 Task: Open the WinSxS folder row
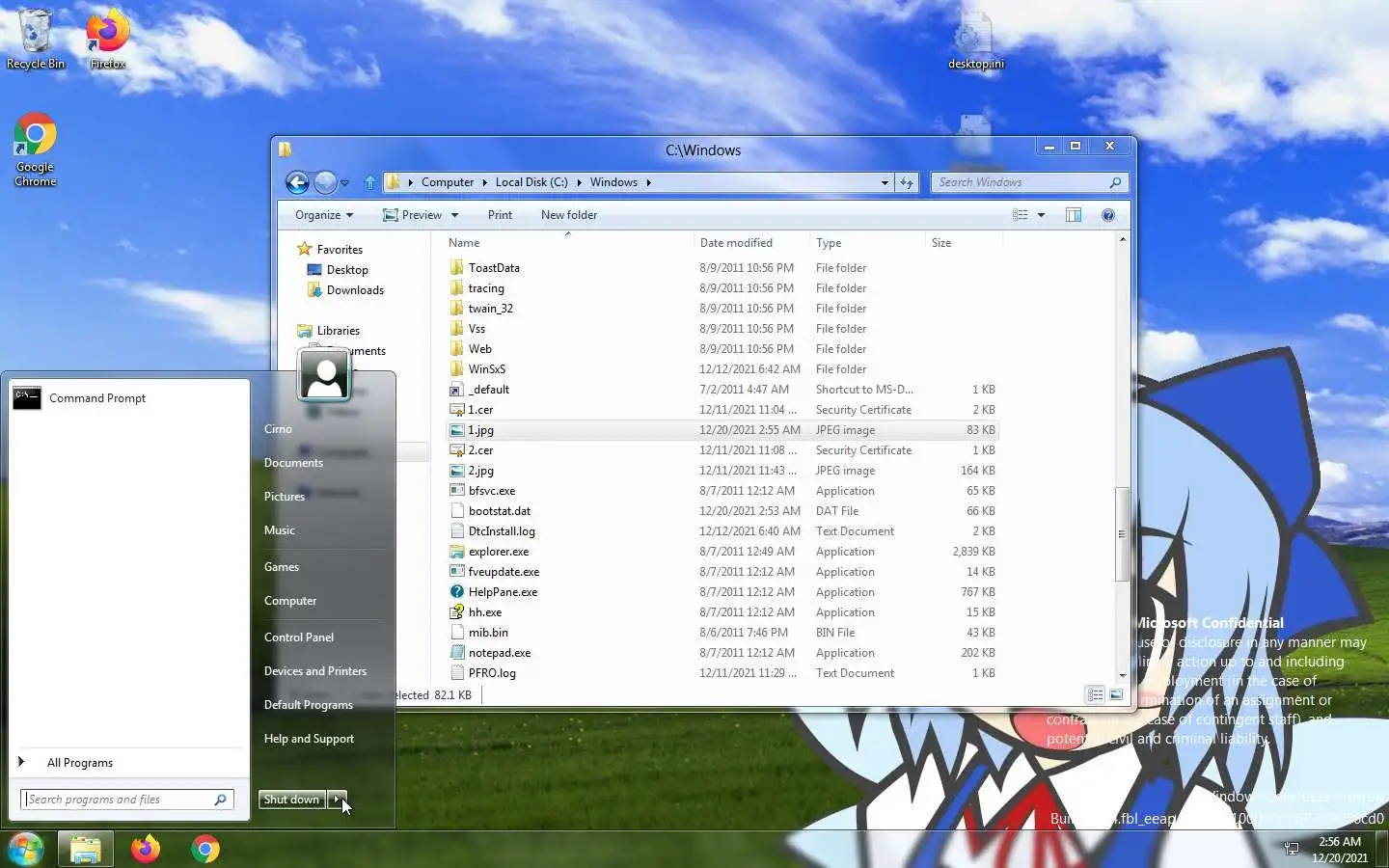[722, 369]
